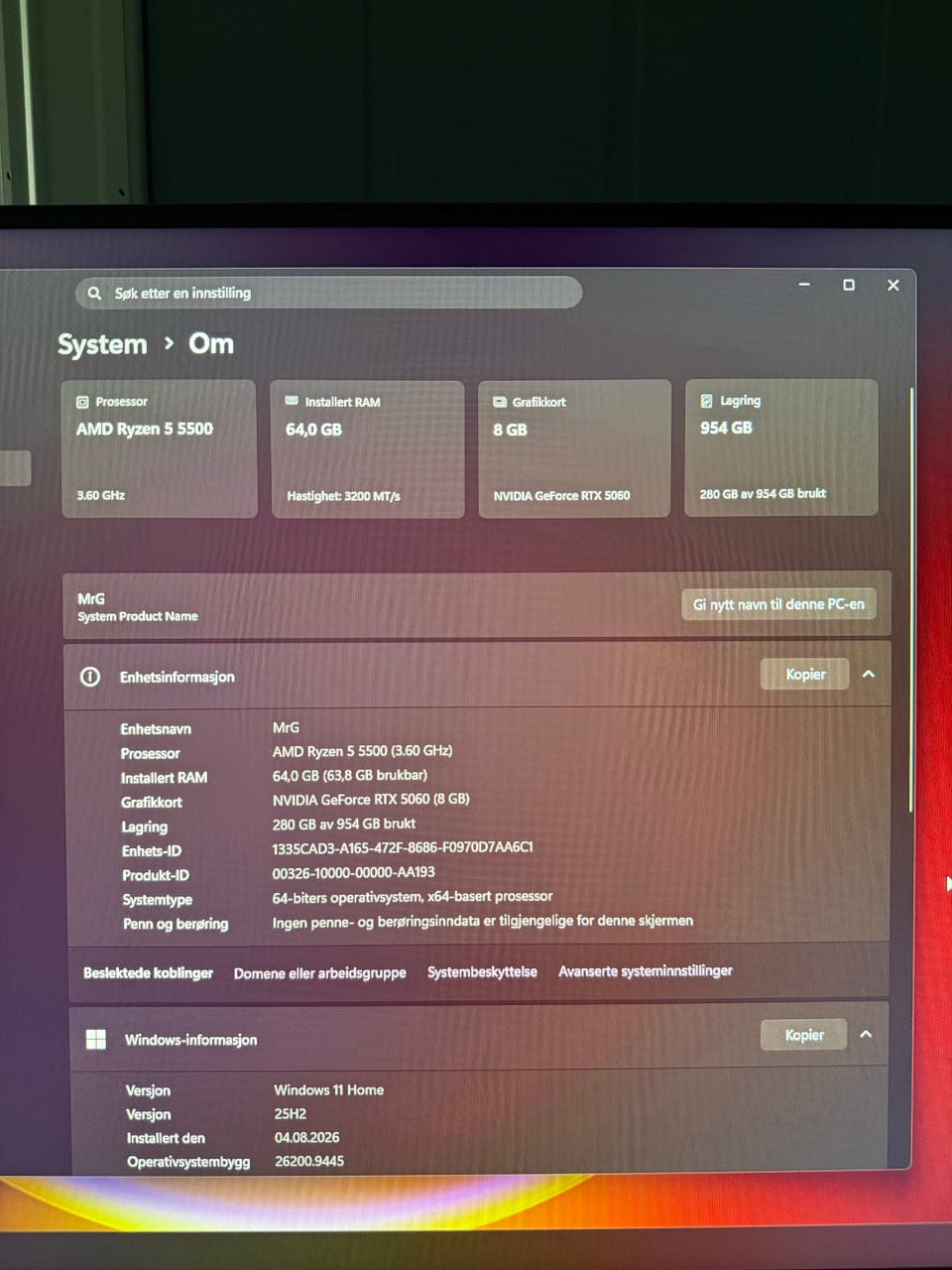This screenshot has width=952, height=1270.
Task: Click the Lagring storage icon
Action: coord(706,401)
